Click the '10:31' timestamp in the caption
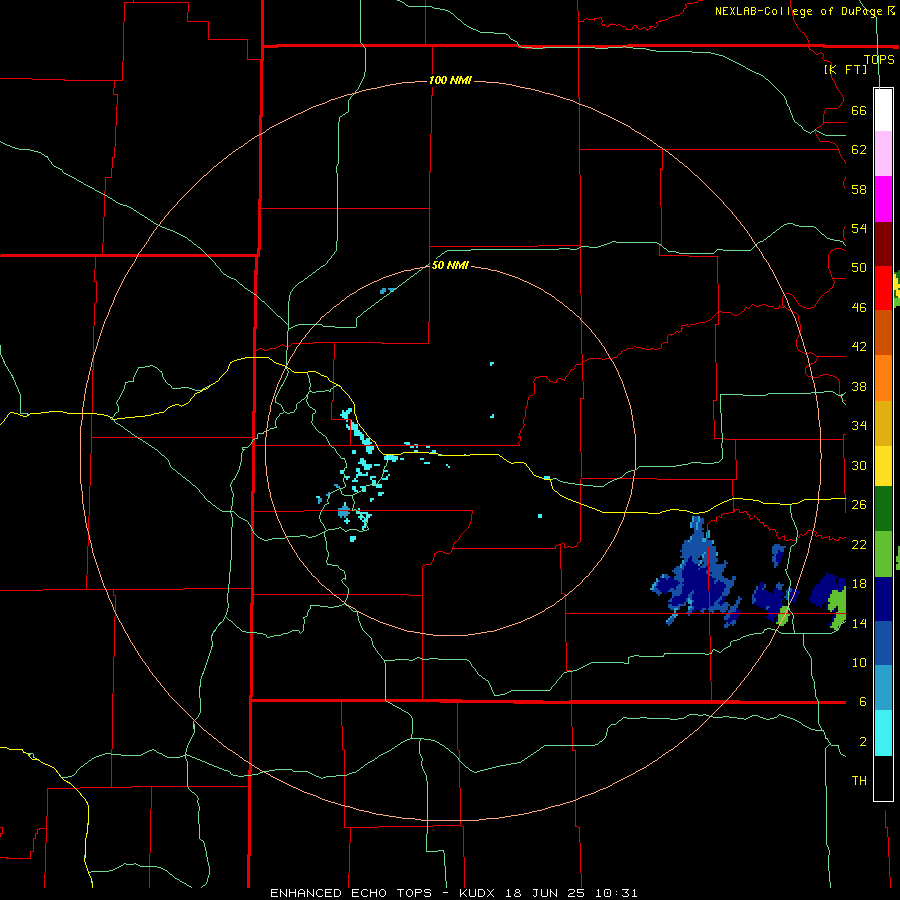This screenshot has height=900, width=900. click(615, 893)
